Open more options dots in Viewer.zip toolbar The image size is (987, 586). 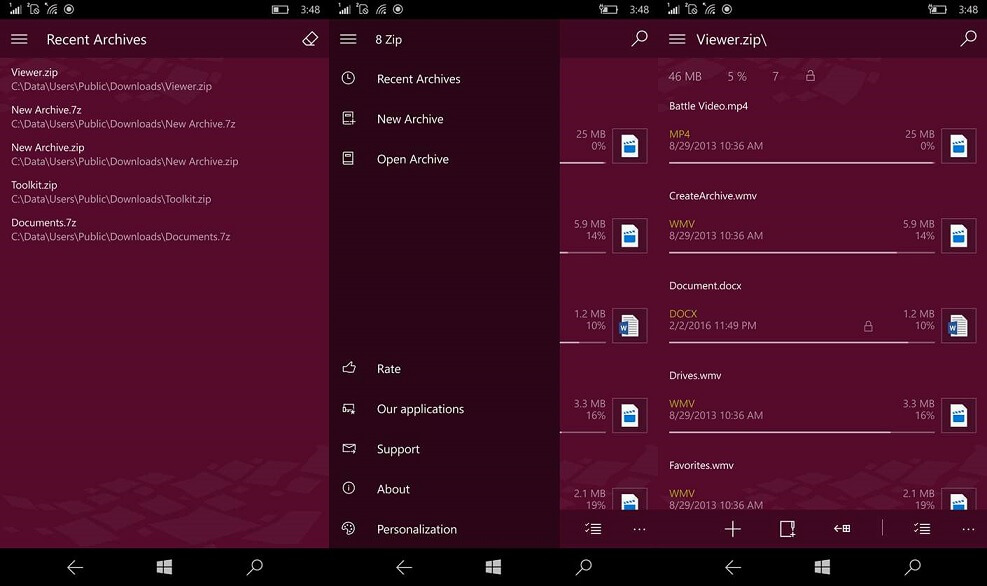tap(968, 529)
